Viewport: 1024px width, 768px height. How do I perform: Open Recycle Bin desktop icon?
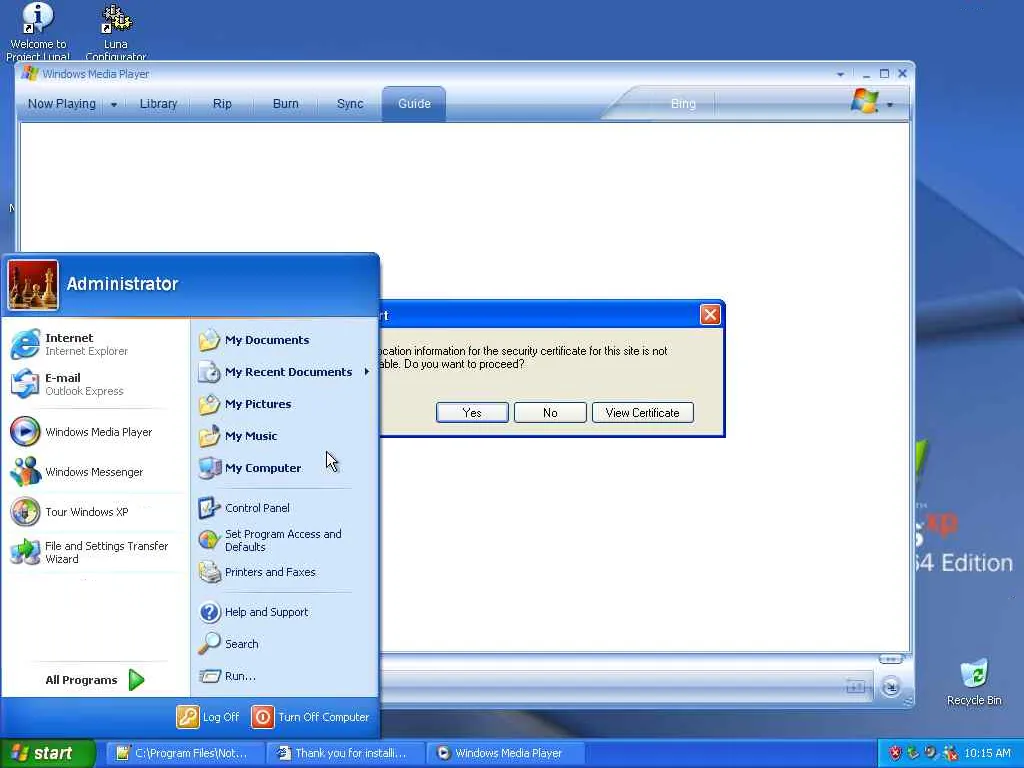974,682
